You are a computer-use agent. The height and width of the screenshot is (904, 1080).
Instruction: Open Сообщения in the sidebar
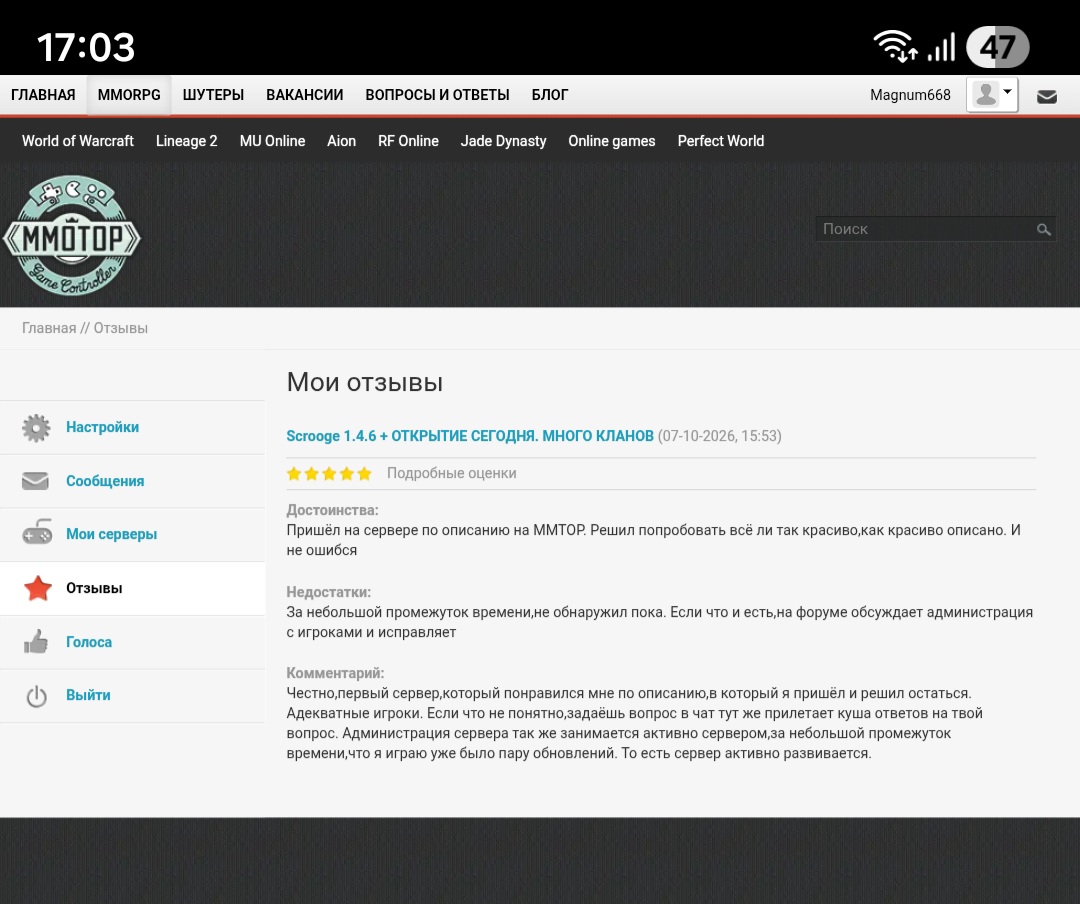(x=105, y=481)
